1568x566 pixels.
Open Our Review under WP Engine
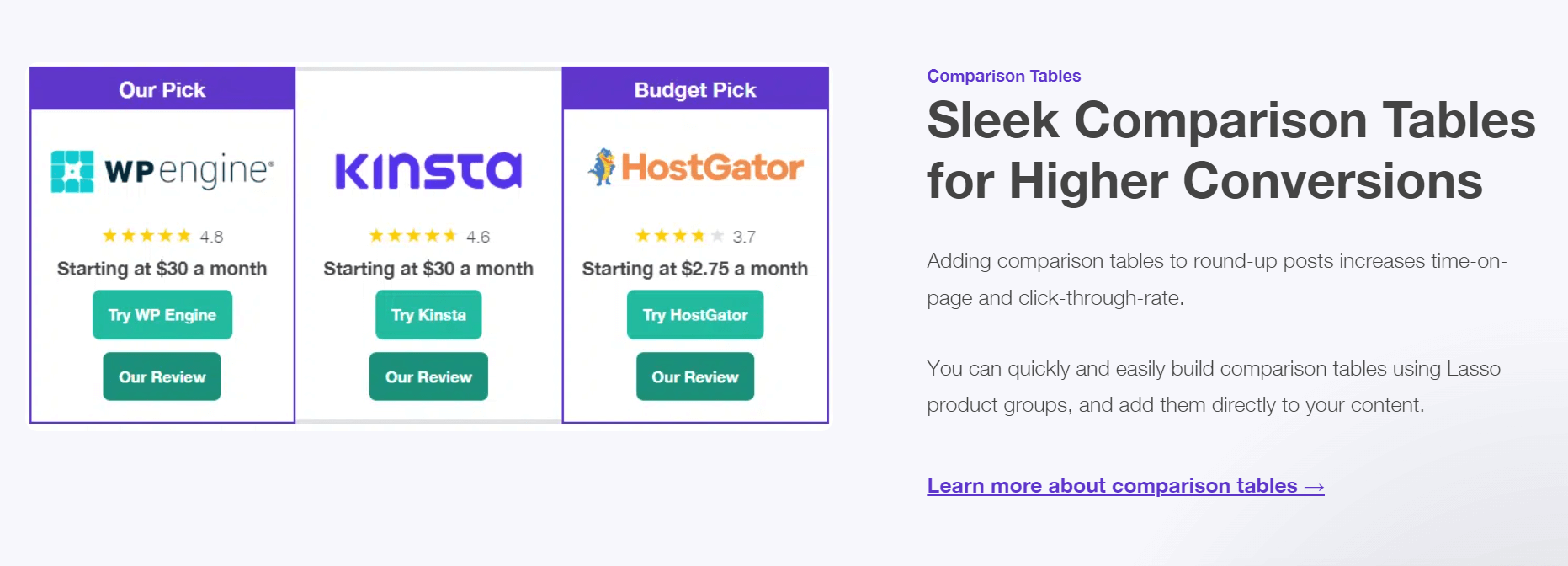pos(162,376)
